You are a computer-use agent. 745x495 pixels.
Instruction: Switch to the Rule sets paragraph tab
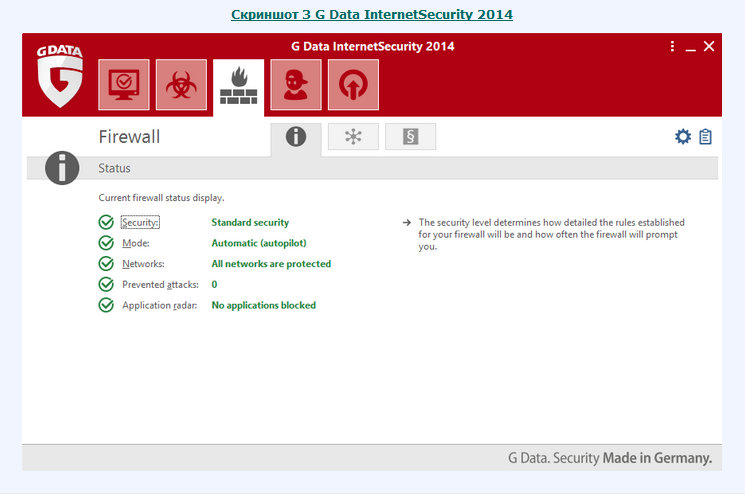pyautogui.click(x=411, y=137)
